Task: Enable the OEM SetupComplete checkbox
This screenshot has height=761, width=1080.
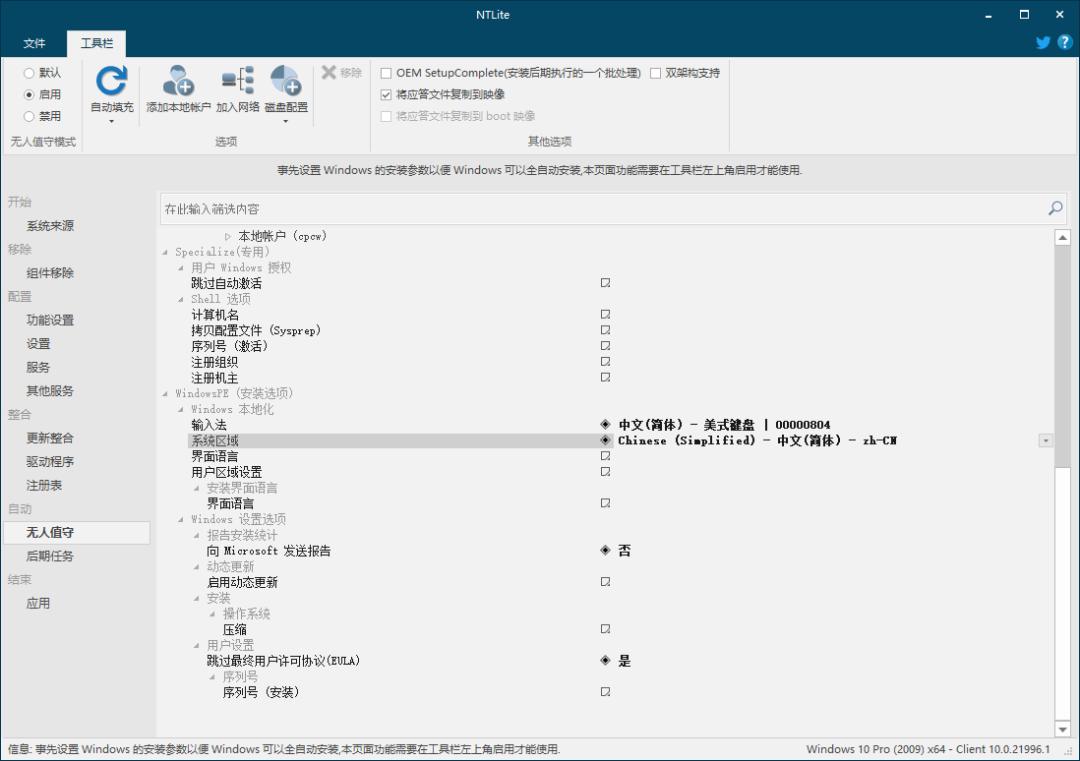Action: point(385,72)
